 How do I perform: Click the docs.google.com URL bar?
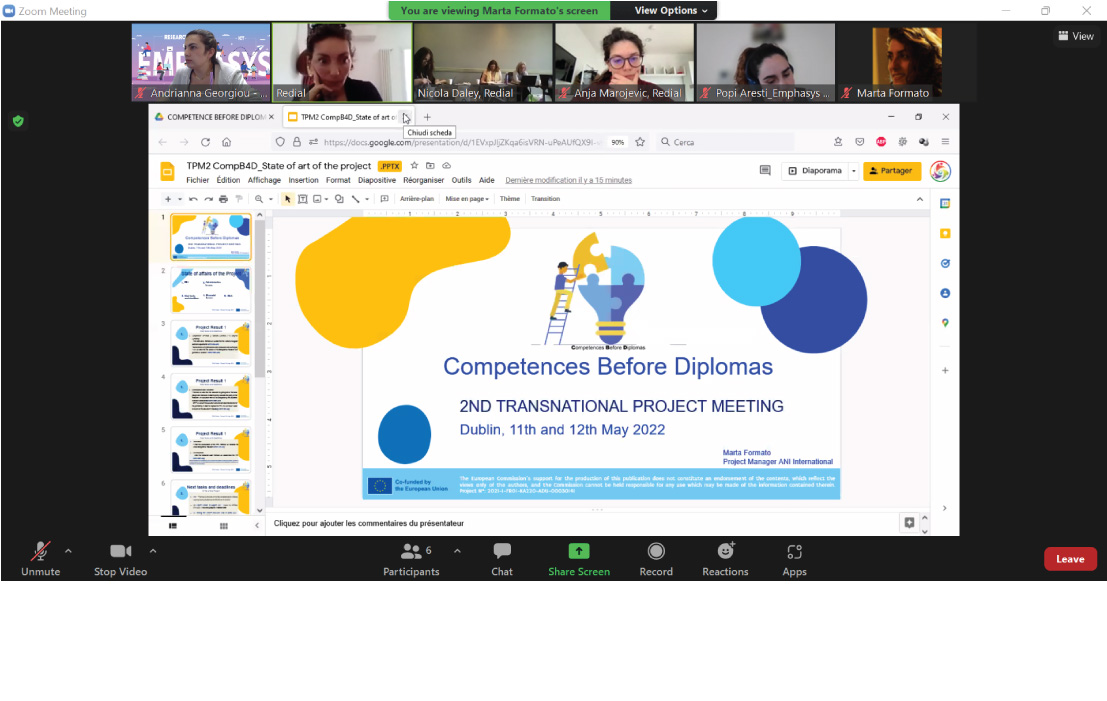pyautogui.click(x=462, y=142)
